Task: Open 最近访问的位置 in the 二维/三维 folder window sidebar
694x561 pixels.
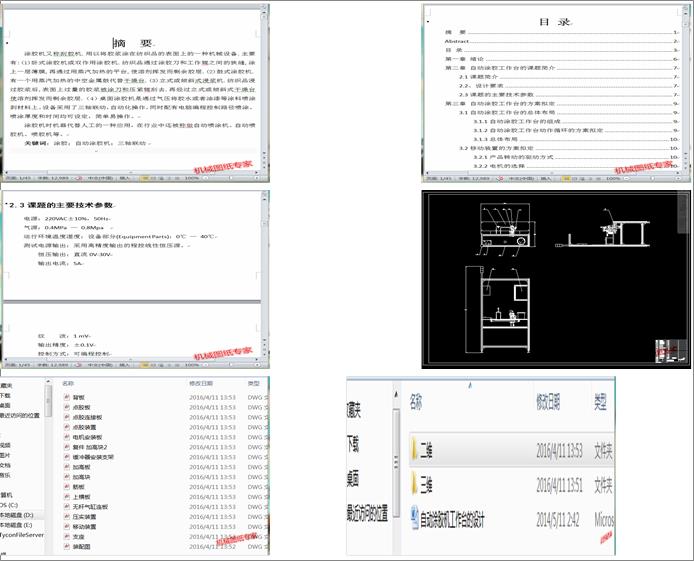Action: tap(367, 512)
